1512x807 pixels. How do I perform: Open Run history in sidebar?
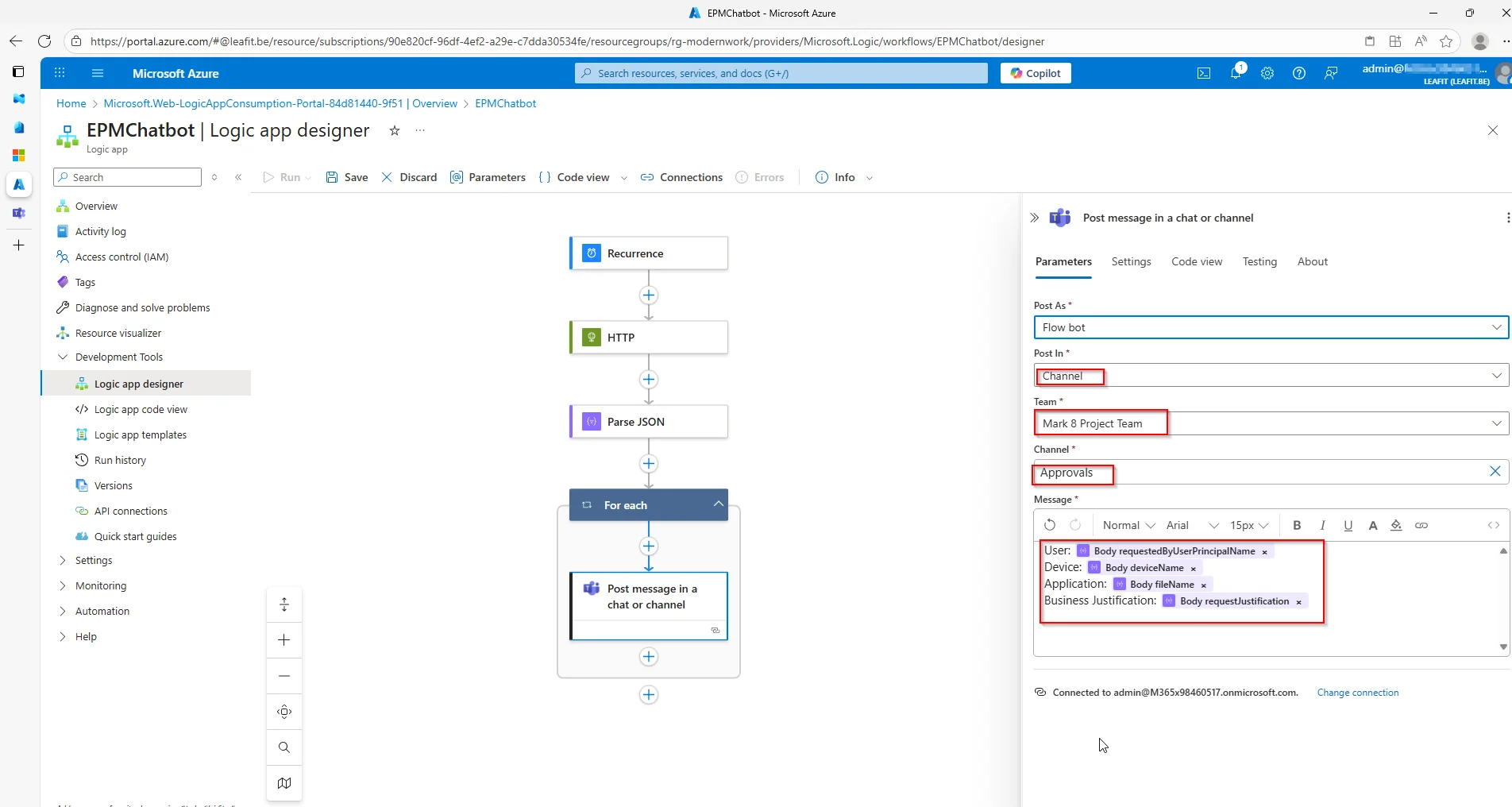pyautogui.click(x=120, y=460)
